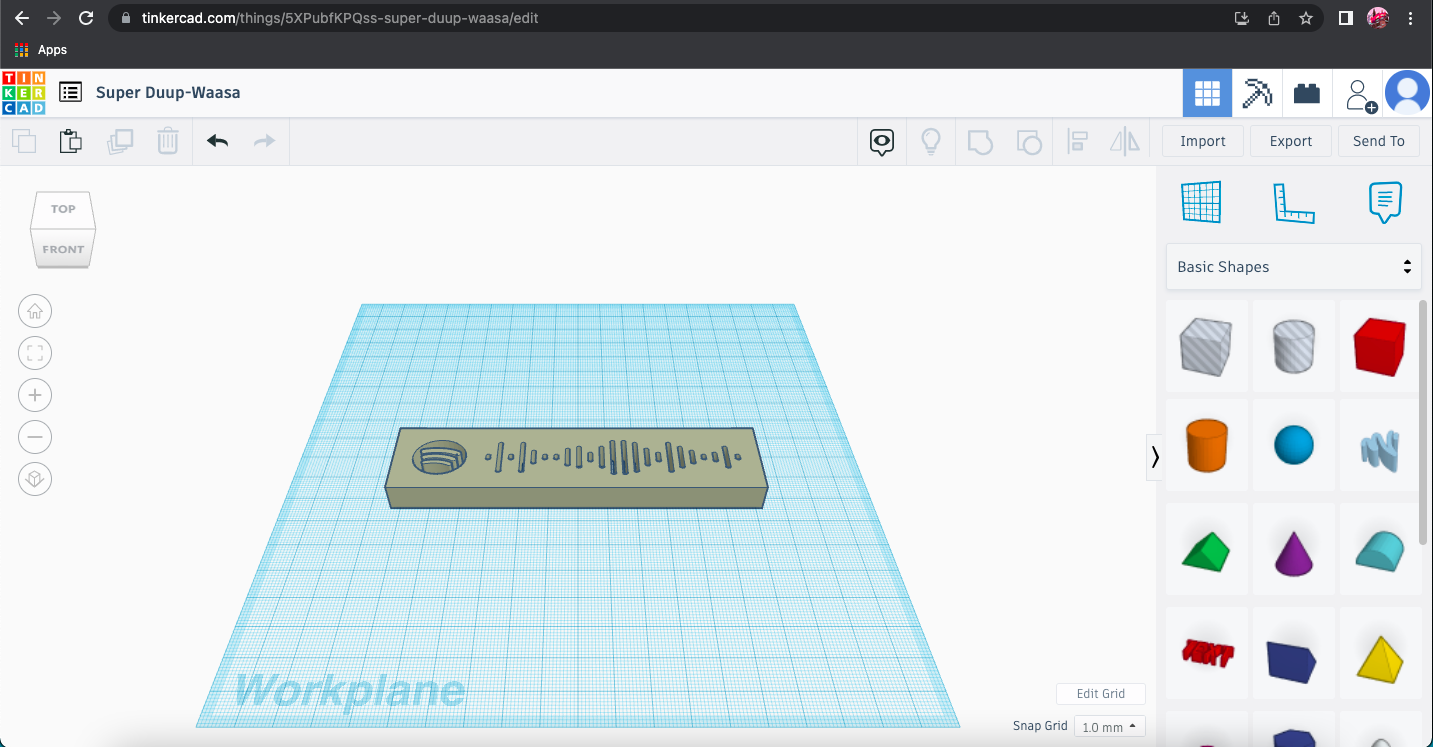1433x747 pixels.
Task: Click the Duplicate and repeat icon
Action: pos(120,141)
